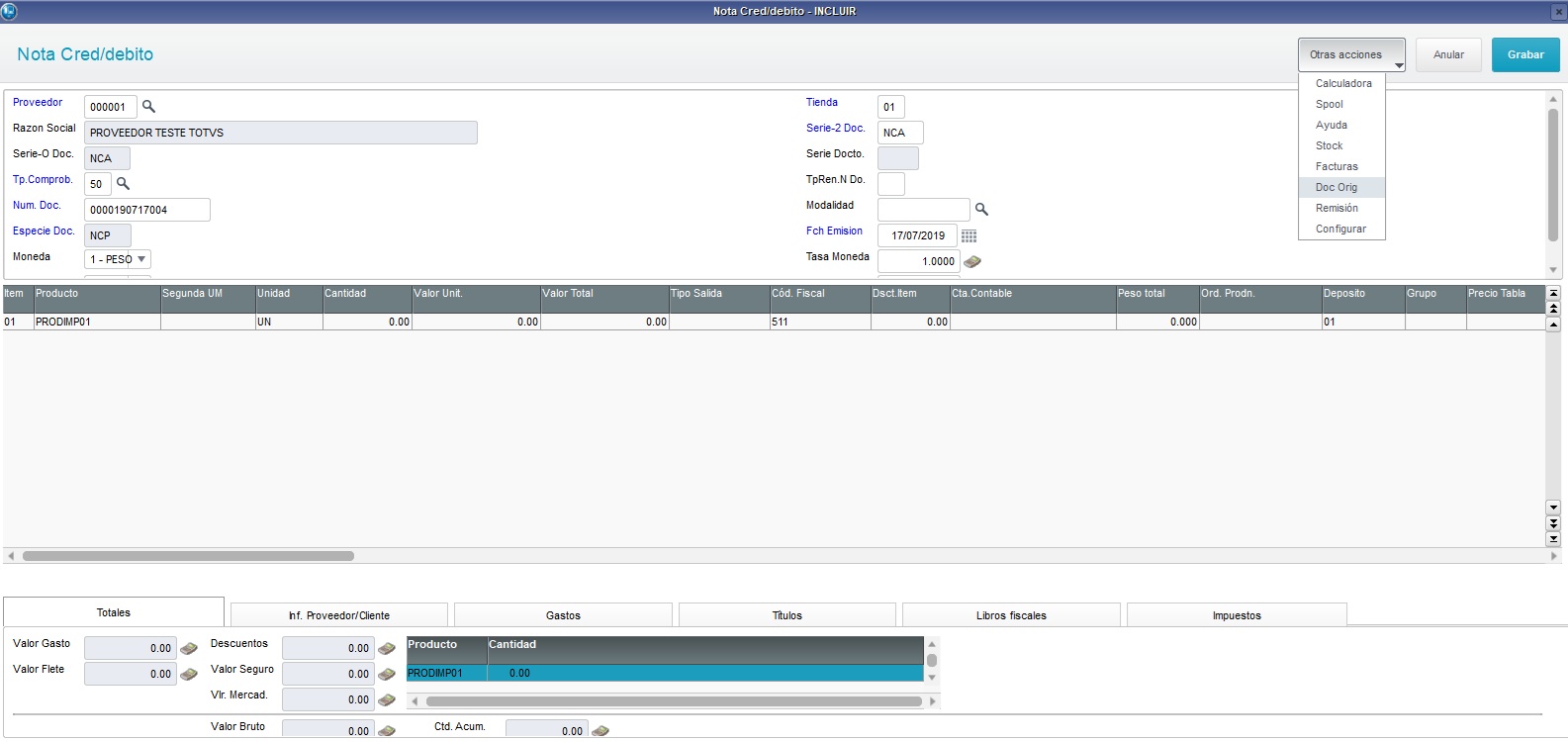Switch to the Inf. Proveedor/Cliente tab
Screen dimensions: 1568x742
[x=339, y=615]
